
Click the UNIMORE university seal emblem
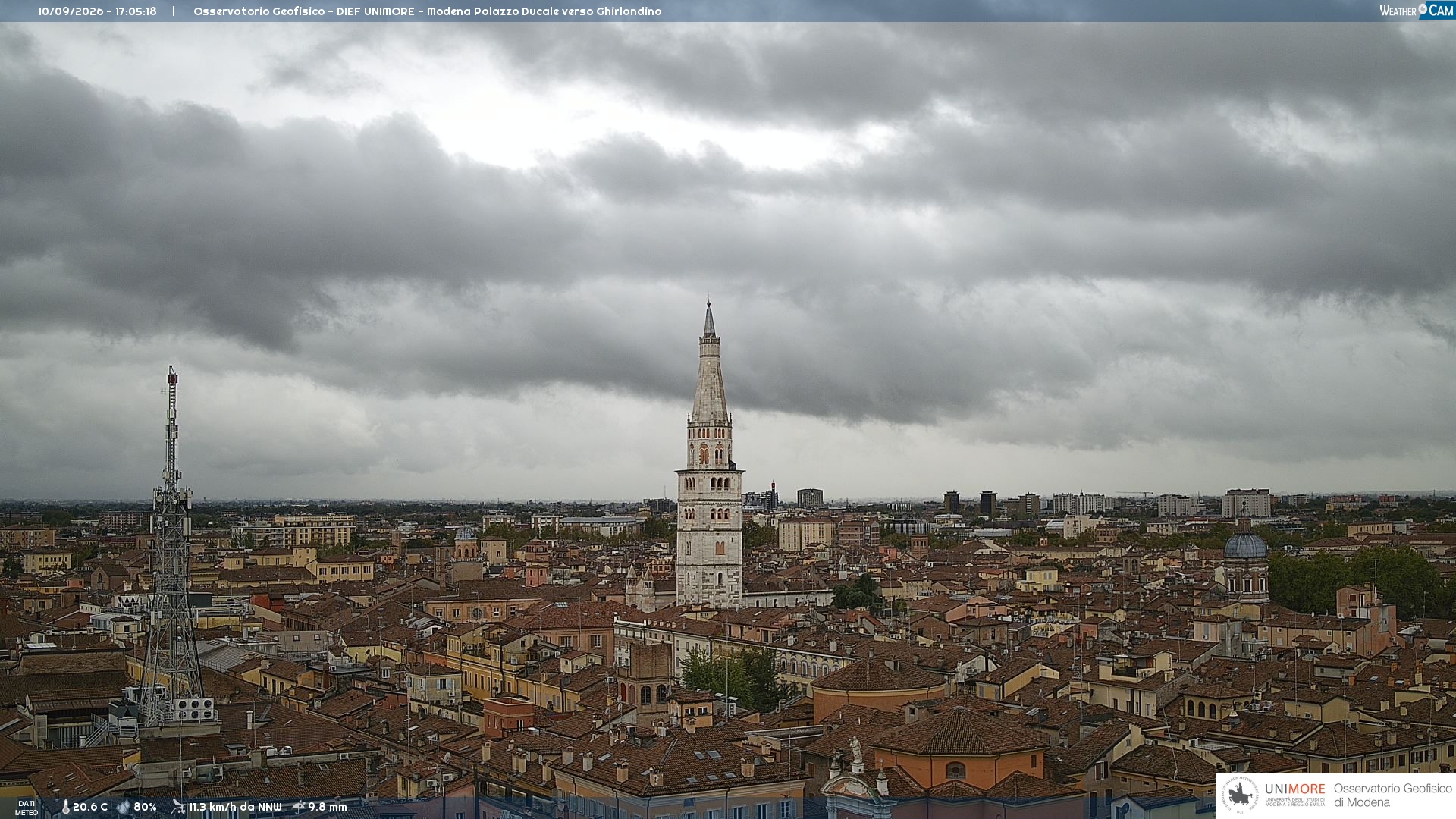[x=1240, y=795]
